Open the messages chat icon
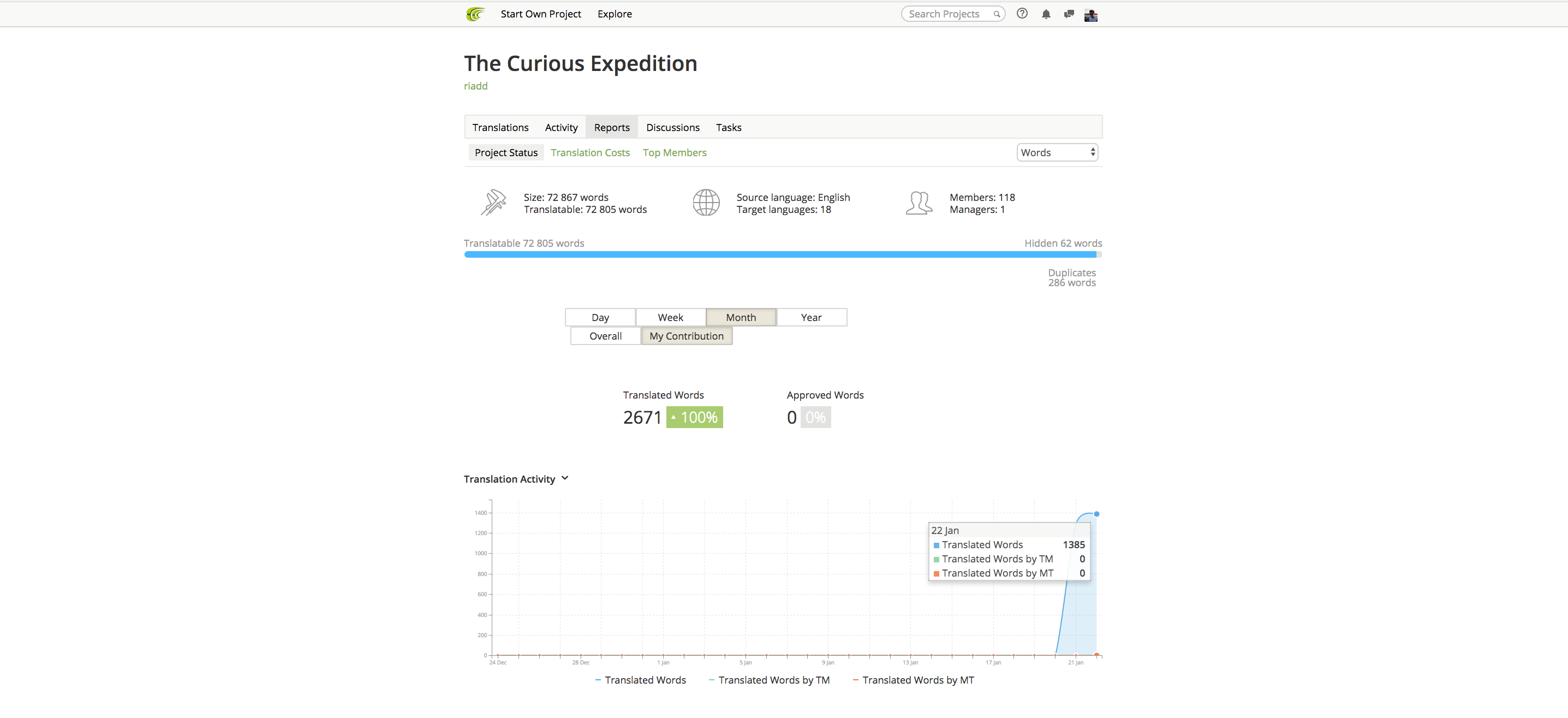The image size is (1568, 718). 1069,14
